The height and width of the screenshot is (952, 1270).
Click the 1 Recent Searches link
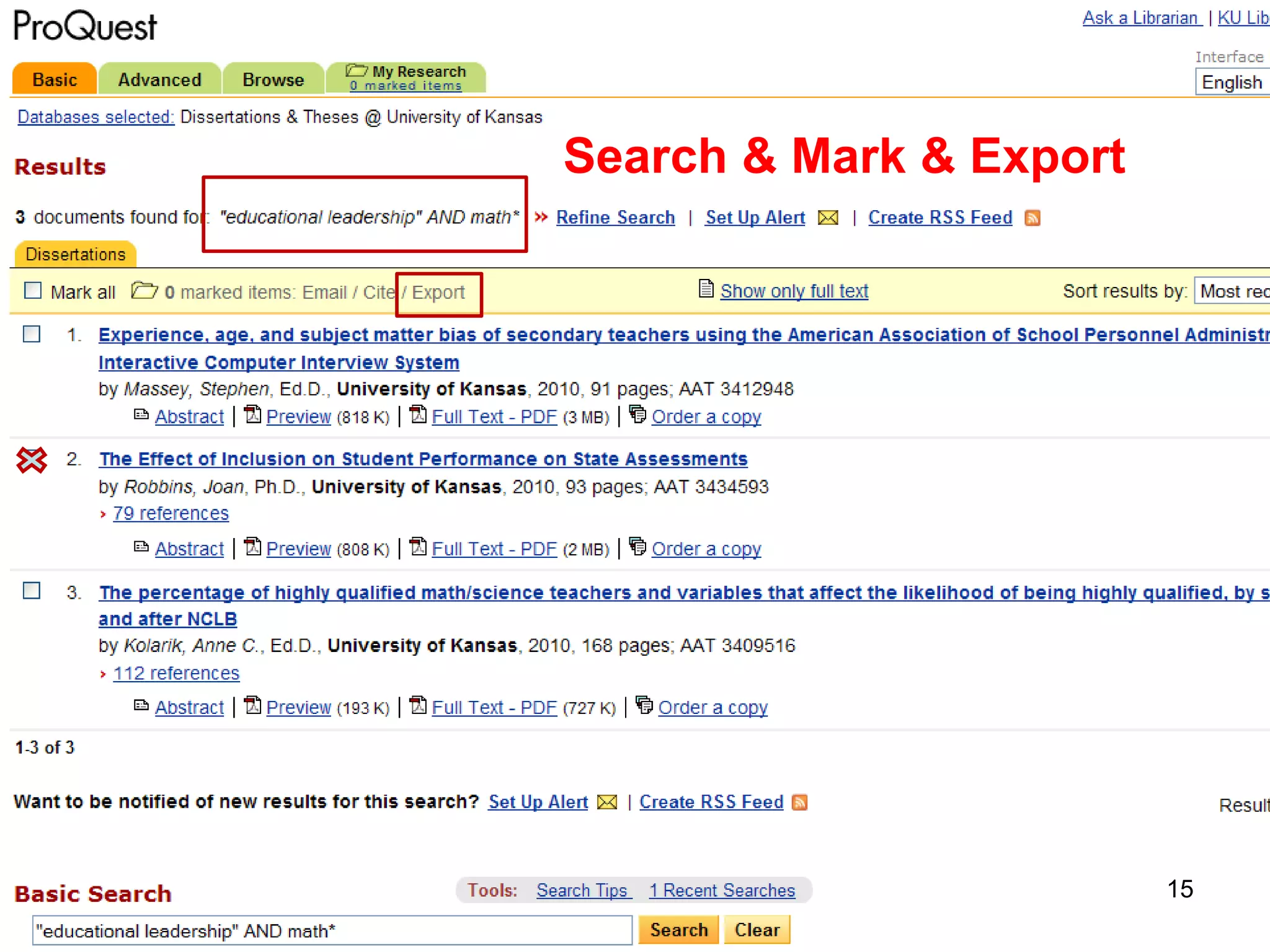pos(722,891)
